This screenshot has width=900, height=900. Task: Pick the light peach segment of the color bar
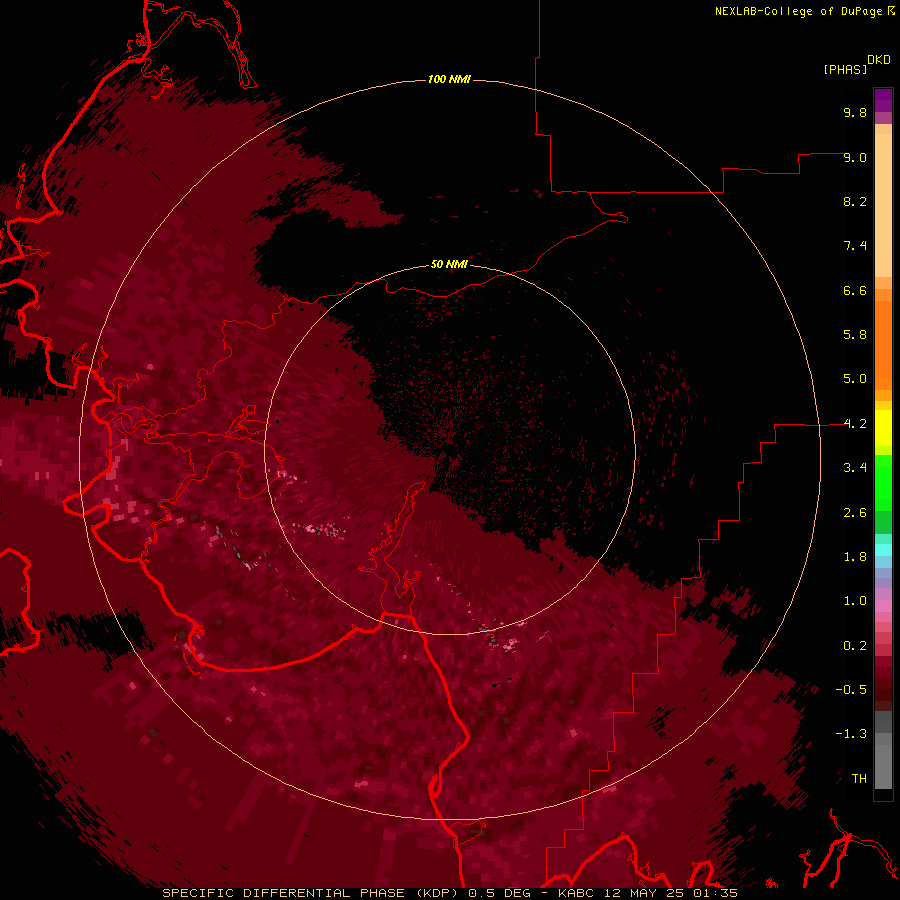(x=883, y=205)
